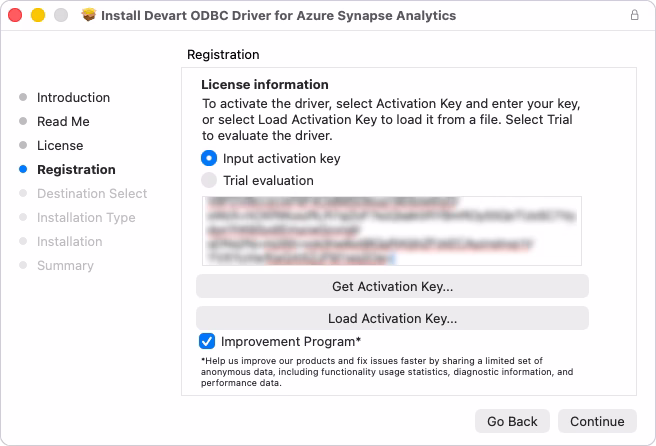Click the Installation step label
This screenshot has width=656, height=446.
(x=69, y=241)
